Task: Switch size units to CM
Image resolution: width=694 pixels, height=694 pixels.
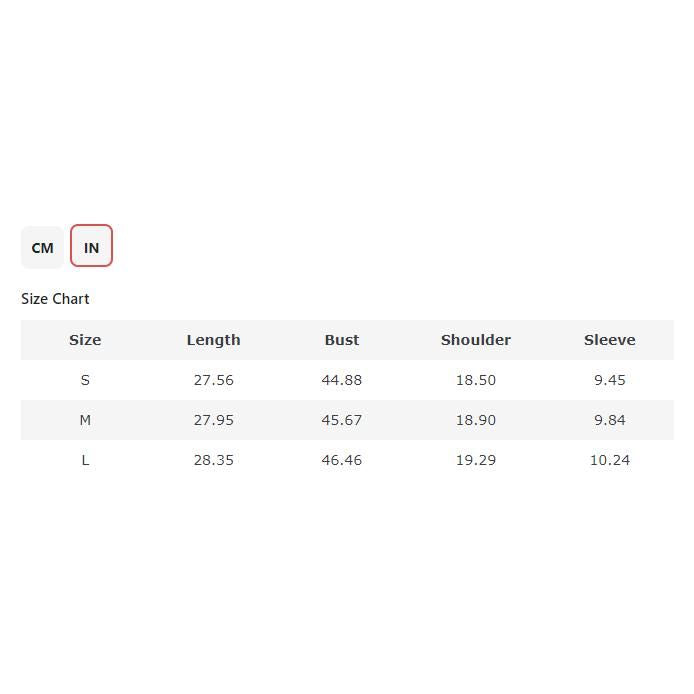Action: [x=42, y=248]
